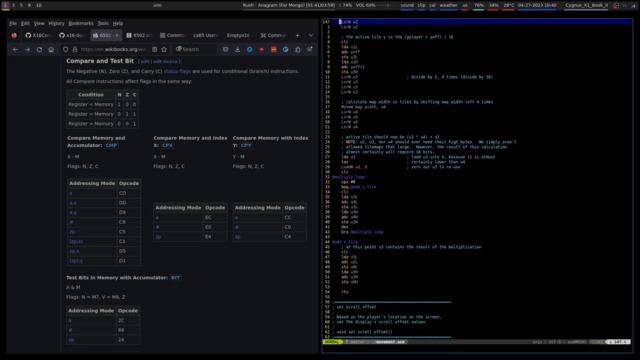Click the clip item in the status bar

[x=422, y=5]
